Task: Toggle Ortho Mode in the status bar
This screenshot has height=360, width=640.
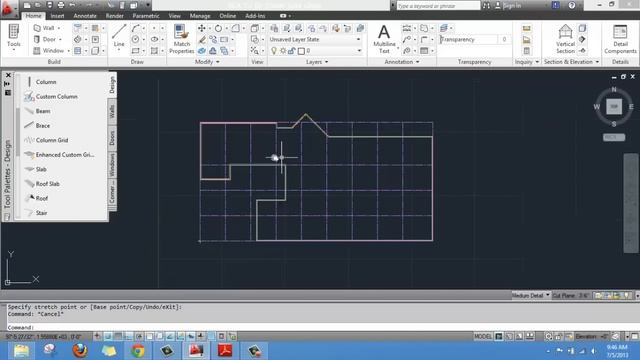Action: (x=129, y=336)
